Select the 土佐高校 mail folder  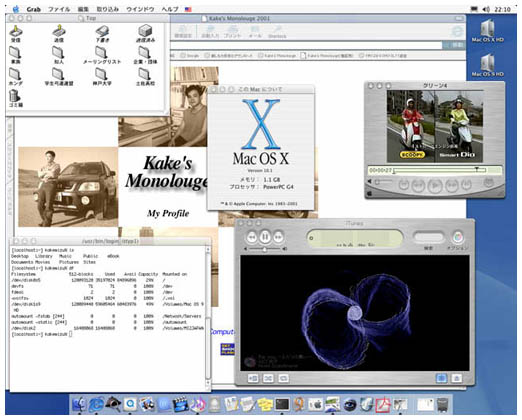click(145, 76)
